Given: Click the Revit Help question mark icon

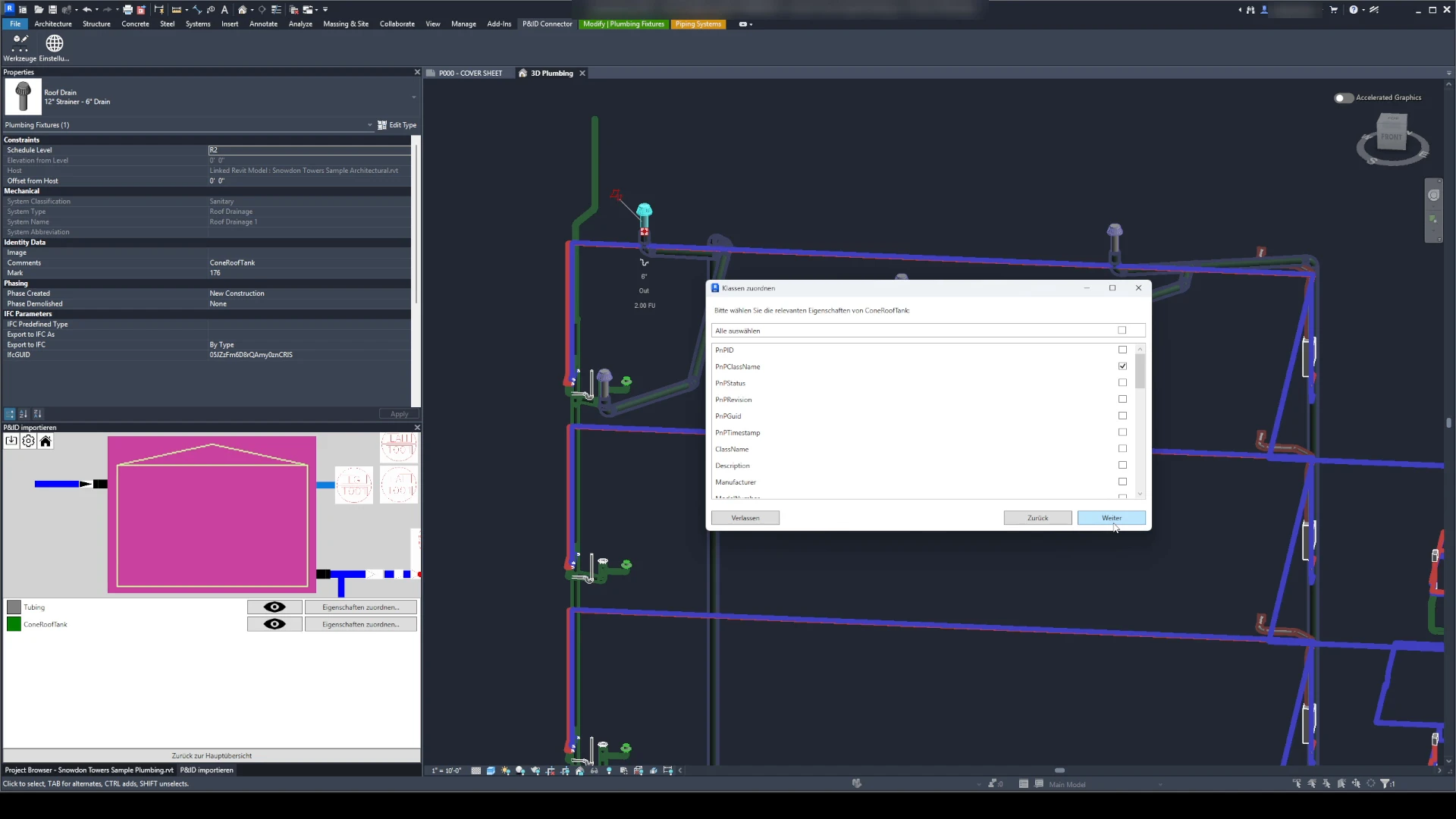Looking at the screenshot, I should point(1353,10).
